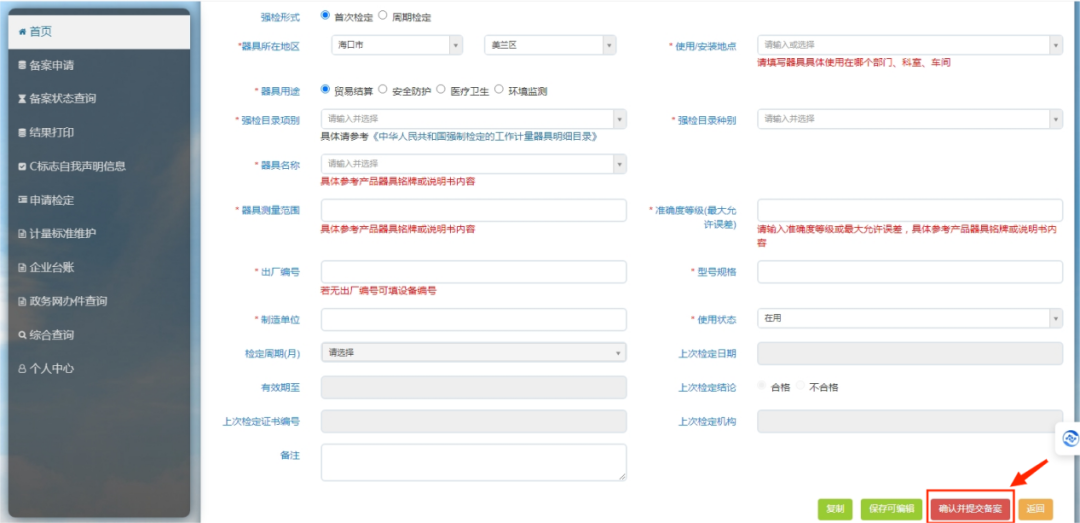Screen dimensions: 1080x523
Task: Open the 美兰区 district dropdown
Action: click(x=550, y=45)
